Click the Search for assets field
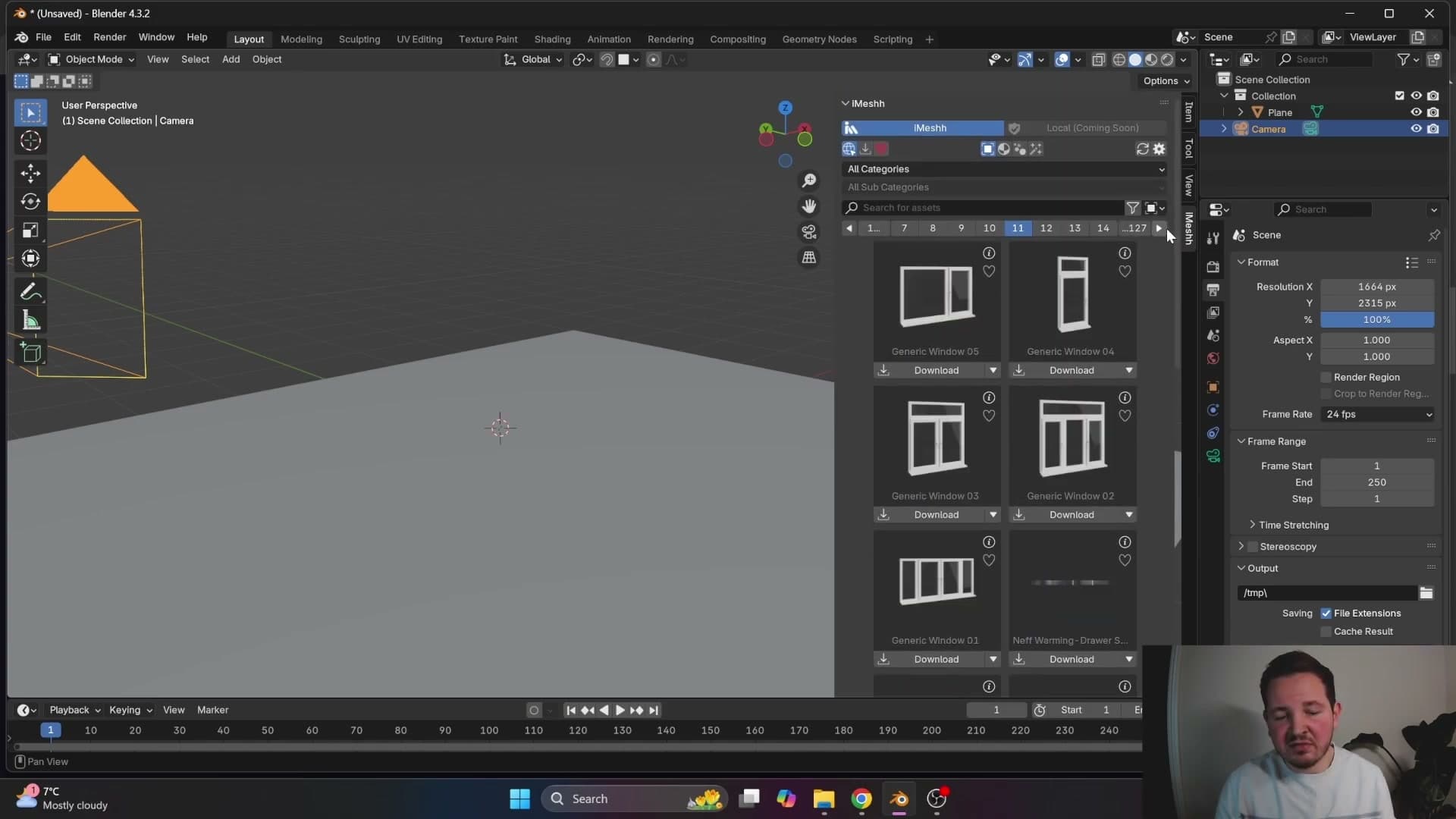Image resolution: width=1456 pixels, height=819 pixels. [982, 208]
